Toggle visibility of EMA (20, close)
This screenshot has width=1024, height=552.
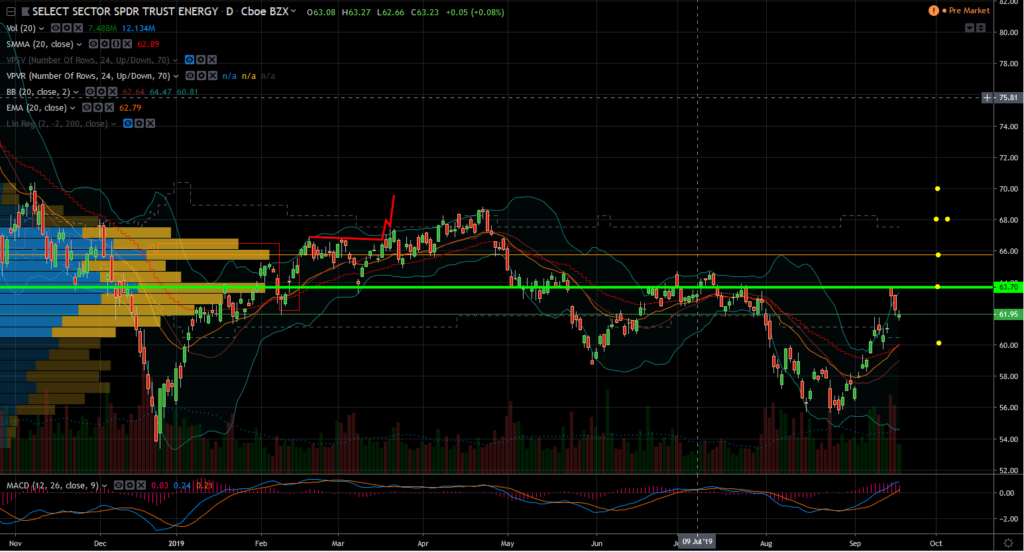tap(87, 108)
